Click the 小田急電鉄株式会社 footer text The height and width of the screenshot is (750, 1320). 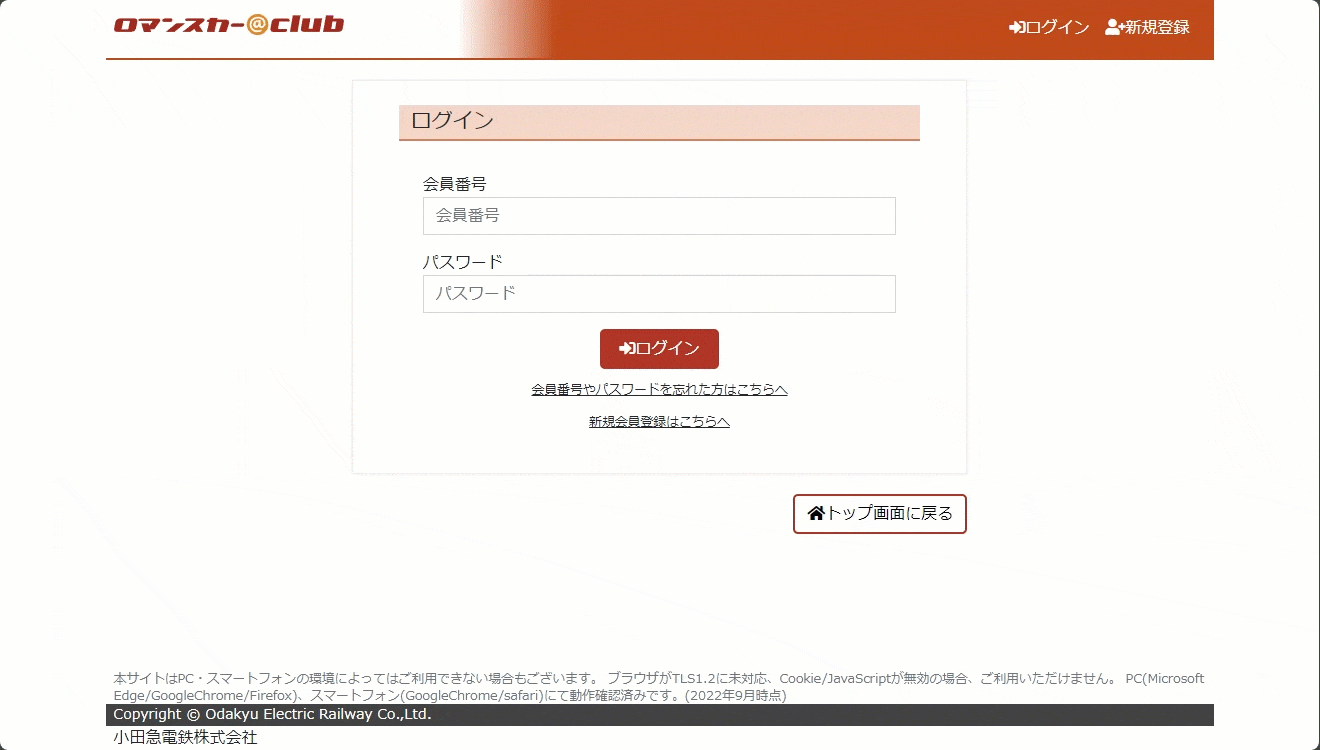point(185,738)
